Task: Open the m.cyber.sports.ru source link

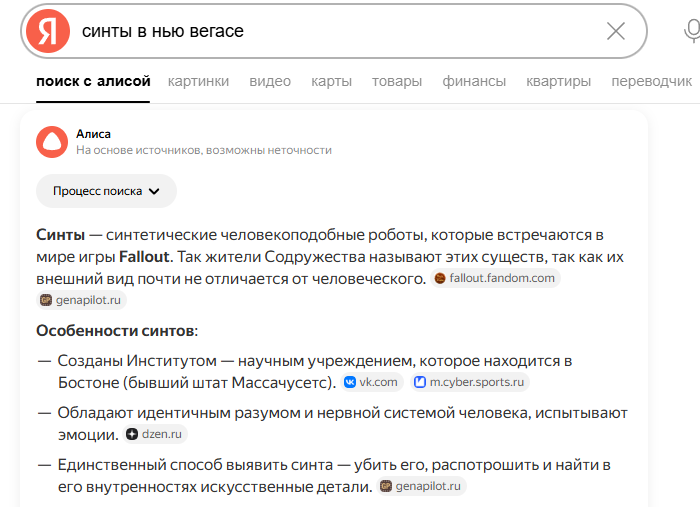Action: (x=470, y=382)
